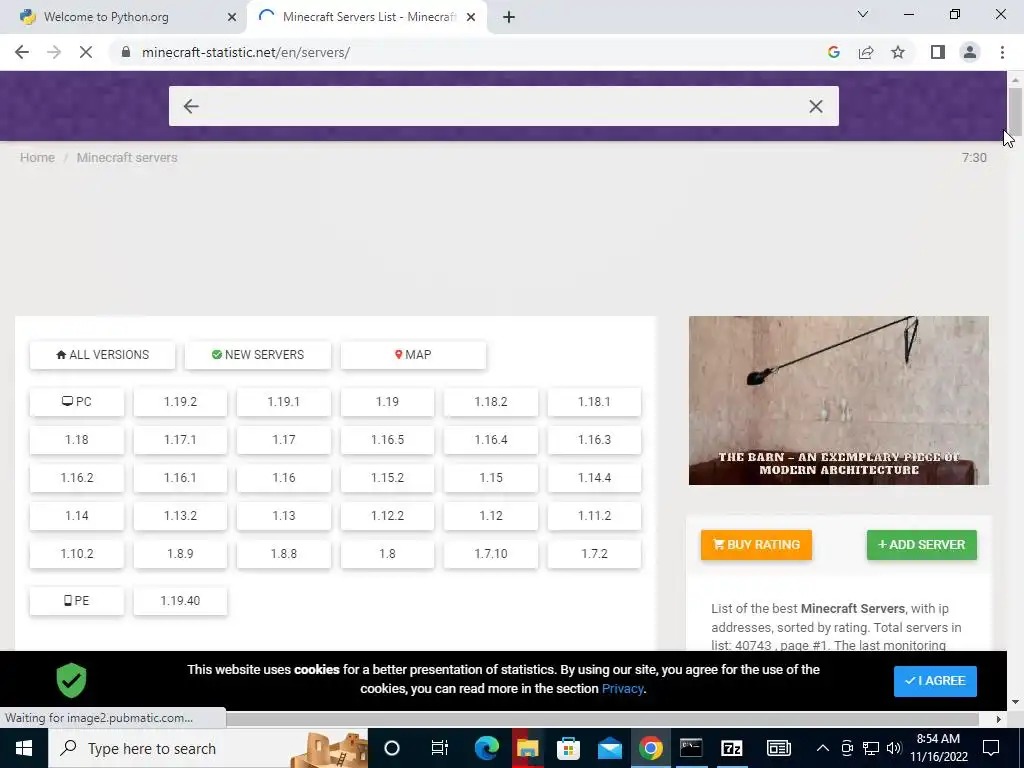
Task: Select version 1.14.4
Action: (x=594, y=477)
